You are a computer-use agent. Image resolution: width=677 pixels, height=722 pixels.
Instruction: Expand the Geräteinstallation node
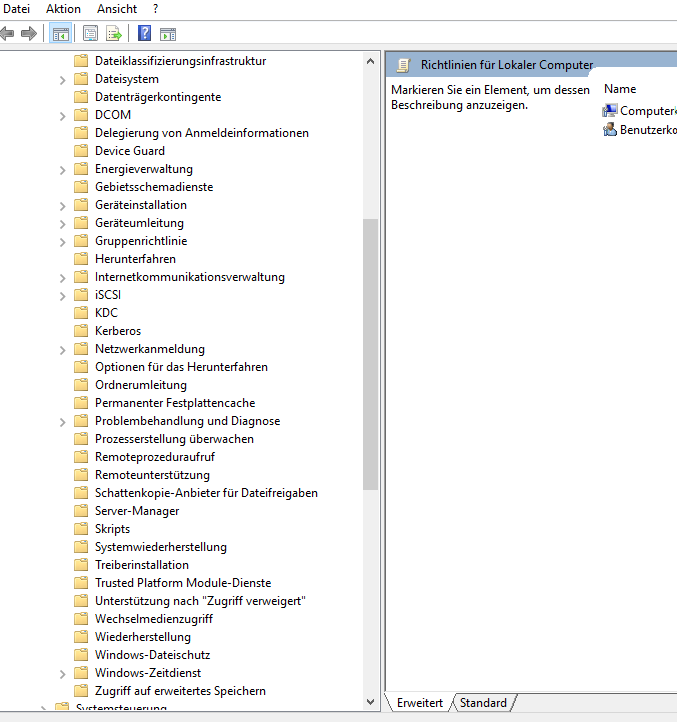[x=63, y=206]
